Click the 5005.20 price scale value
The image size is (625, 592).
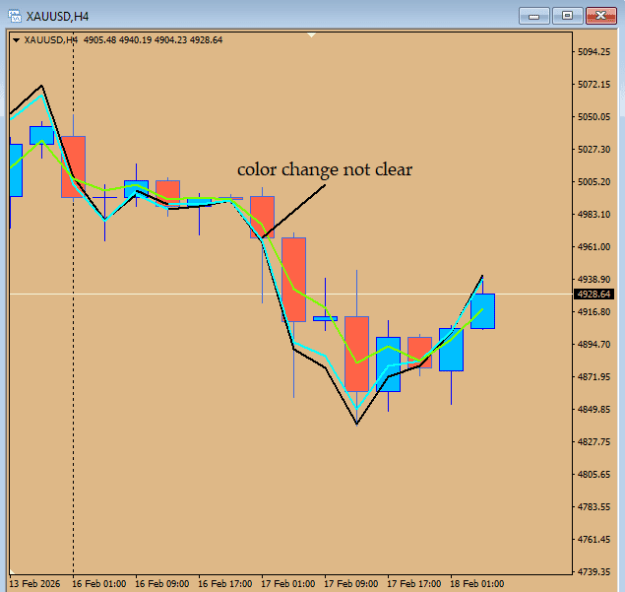594,182
